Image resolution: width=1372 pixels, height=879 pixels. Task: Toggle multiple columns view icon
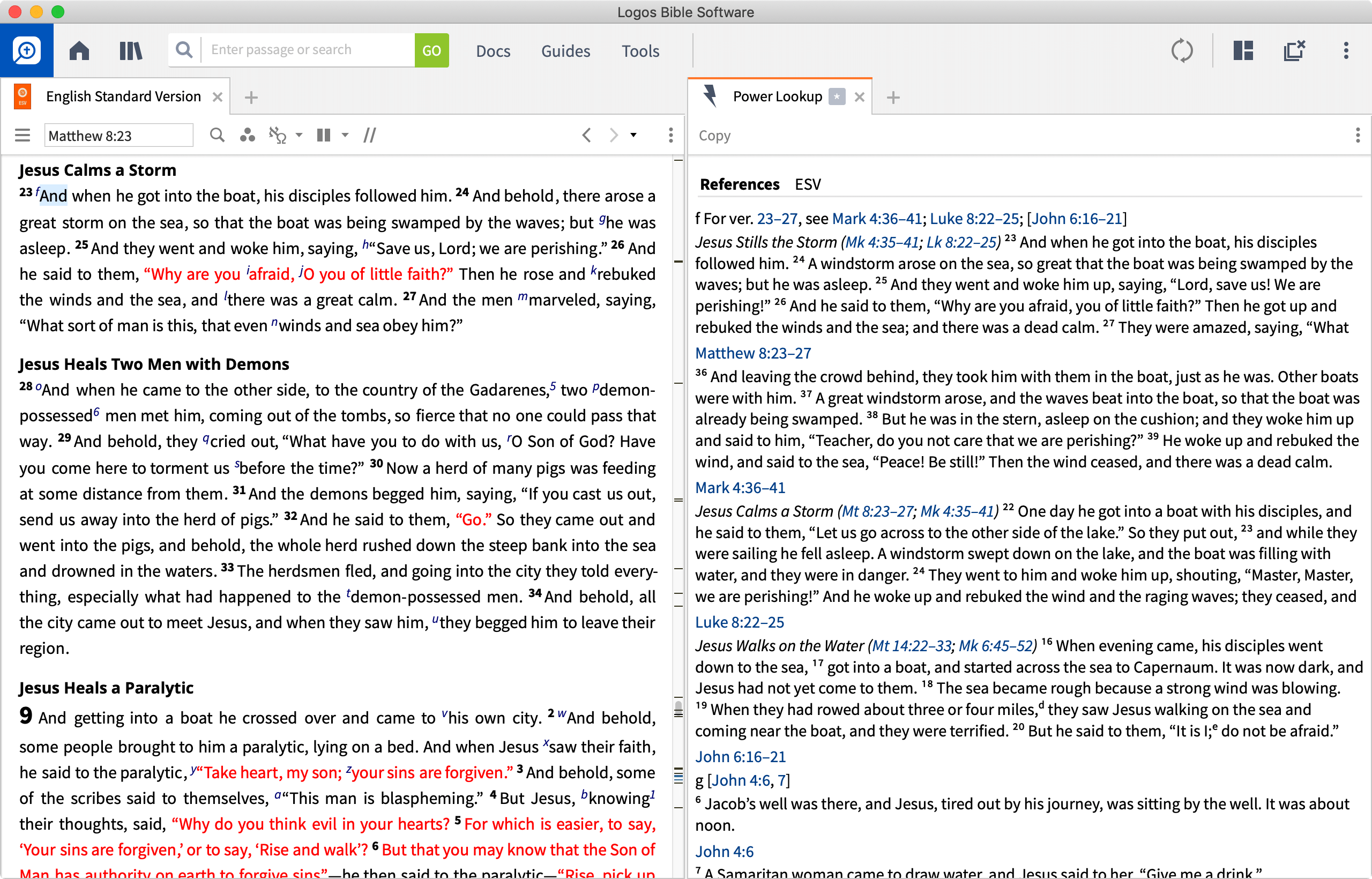point(324,135)
